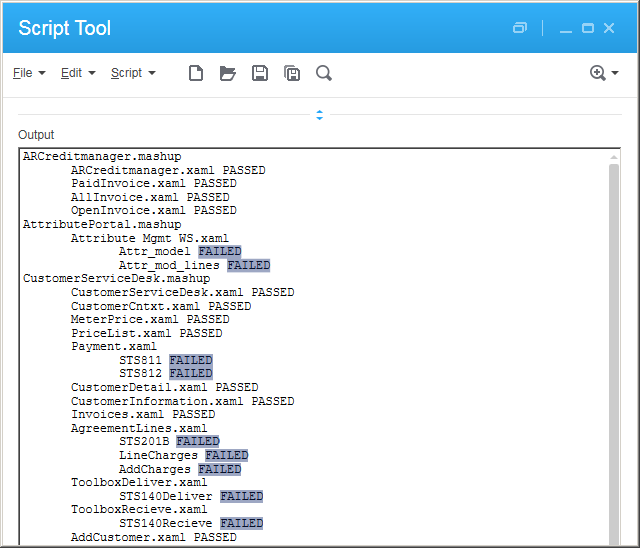Click the New file icon
The width and height of the screenshot is (640, 548).
(x=196, y=73)
